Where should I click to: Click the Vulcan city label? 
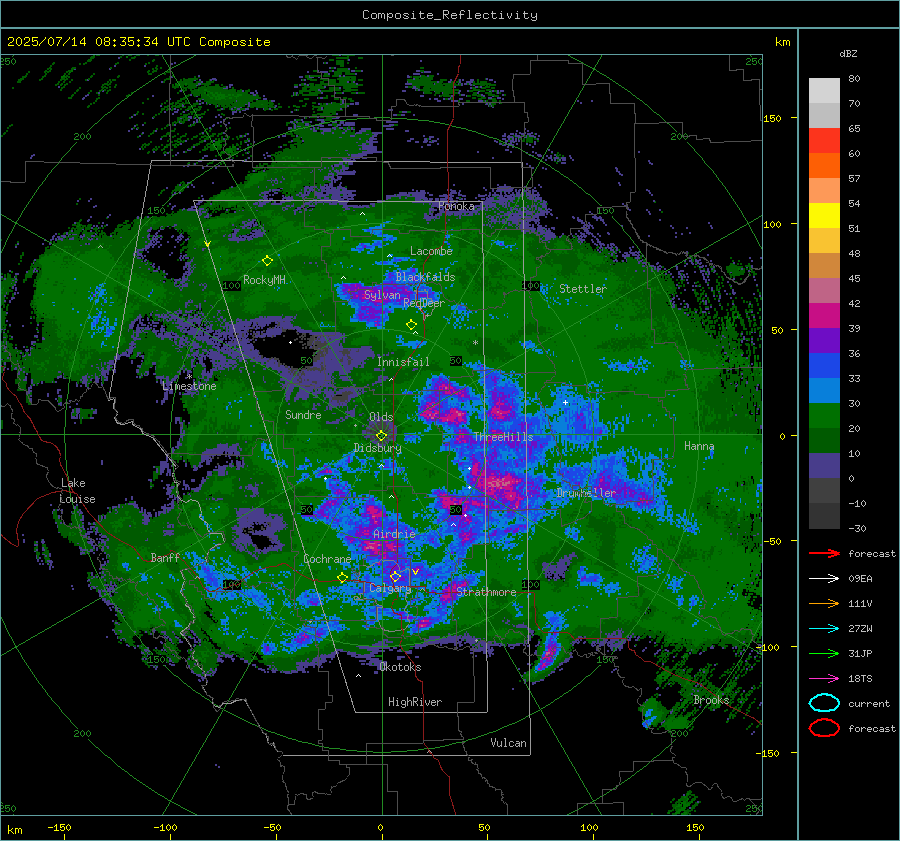pos(508,743)
